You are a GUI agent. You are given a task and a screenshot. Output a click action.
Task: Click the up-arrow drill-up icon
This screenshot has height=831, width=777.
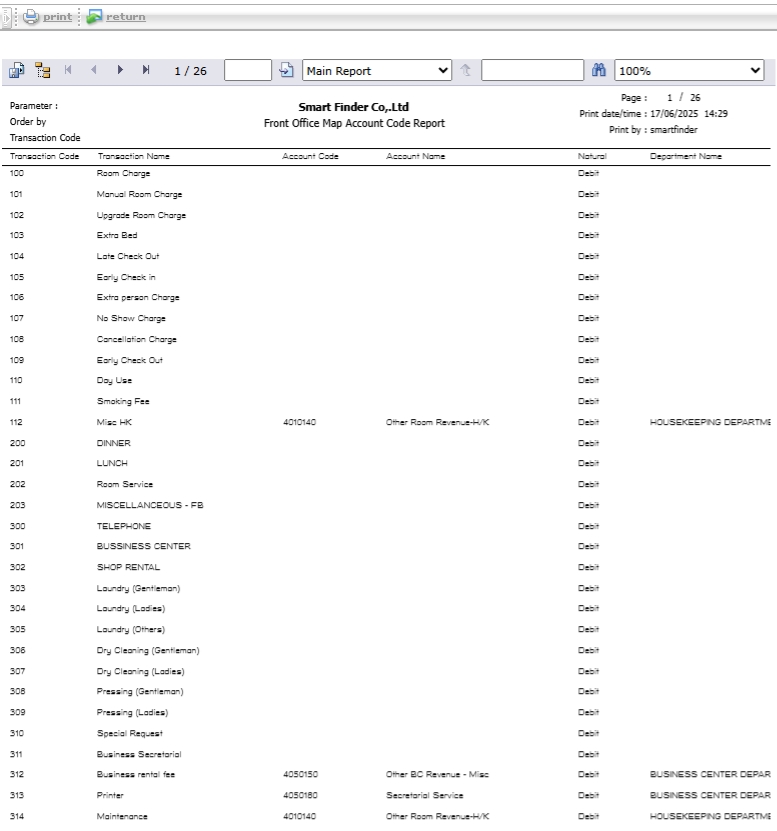(x=468, y=72)
